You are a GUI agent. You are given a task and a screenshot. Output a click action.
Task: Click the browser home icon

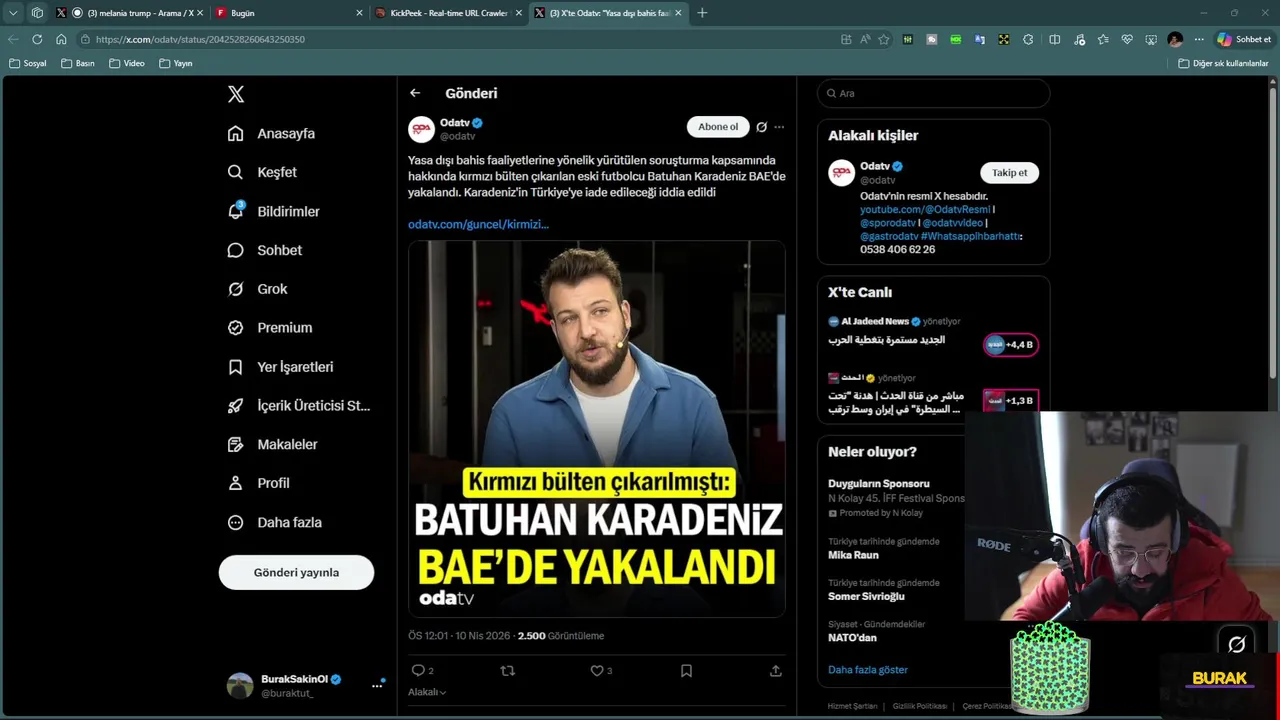click(x=61, y=39)
